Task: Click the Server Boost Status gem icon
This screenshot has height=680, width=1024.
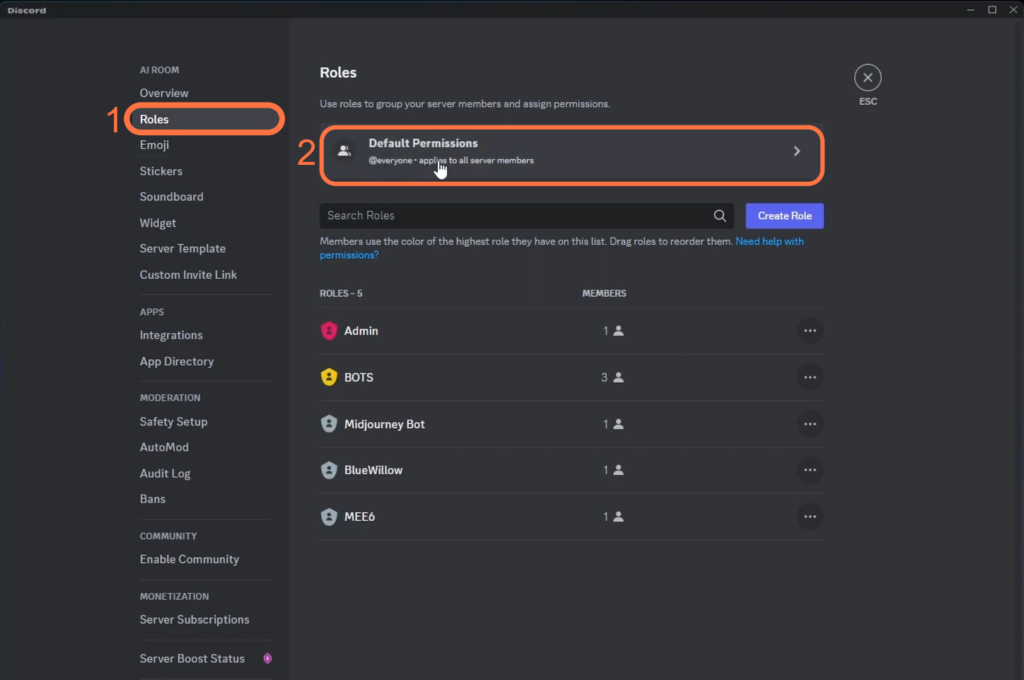Action: pos(267,658)
